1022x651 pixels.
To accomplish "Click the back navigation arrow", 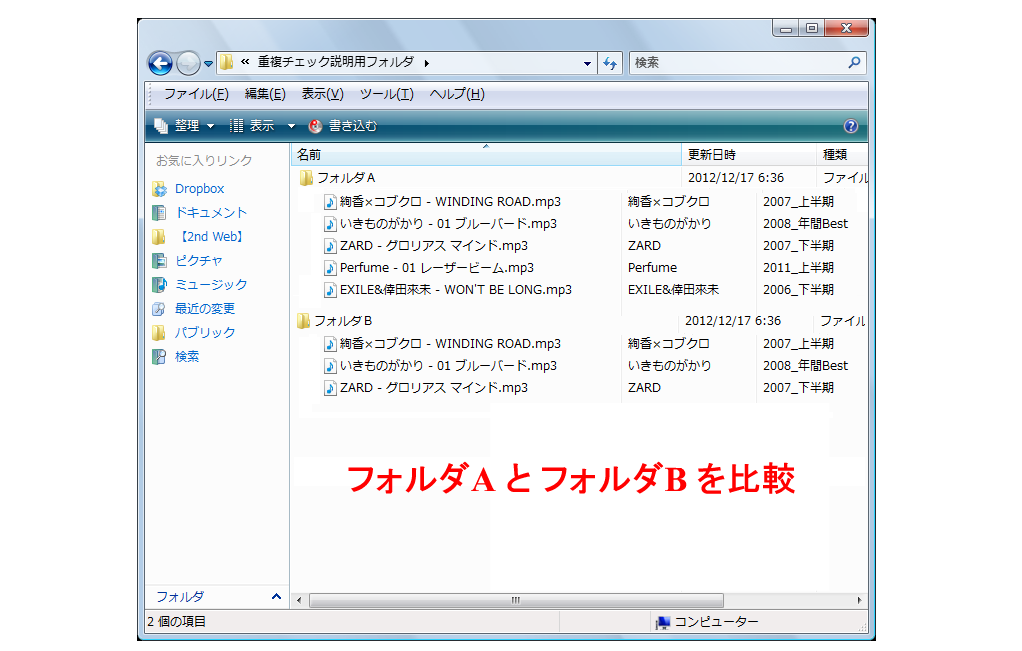I will coord(160,62).
